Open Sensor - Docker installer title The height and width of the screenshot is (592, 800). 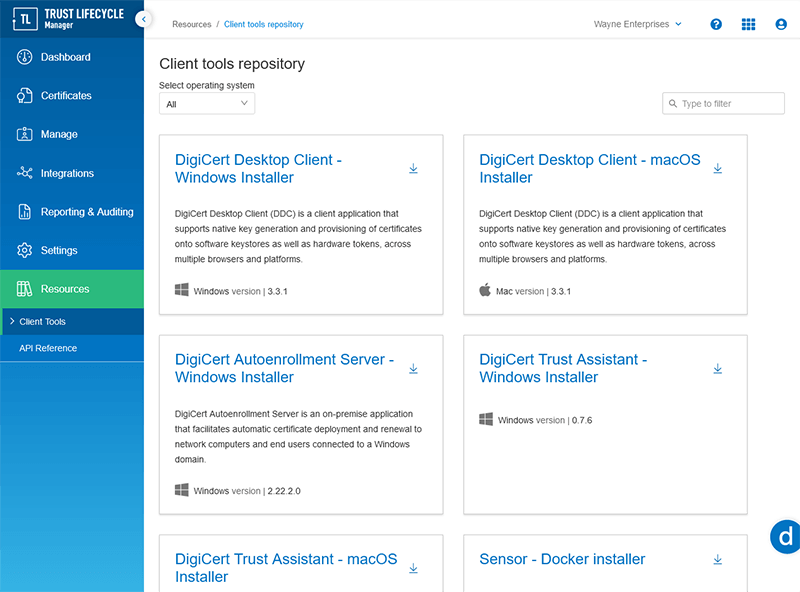(x=562, y=559)
